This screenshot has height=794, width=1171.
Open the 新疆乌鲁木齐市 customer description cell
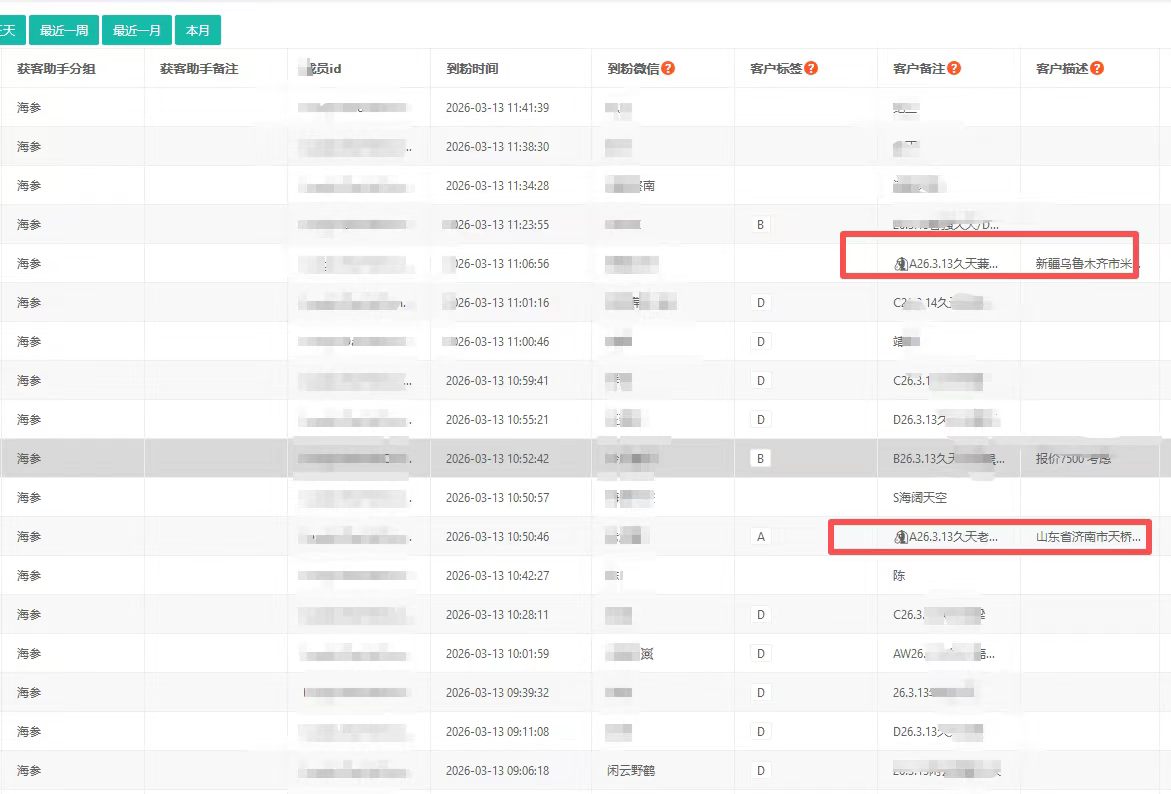pos(1087,264)
